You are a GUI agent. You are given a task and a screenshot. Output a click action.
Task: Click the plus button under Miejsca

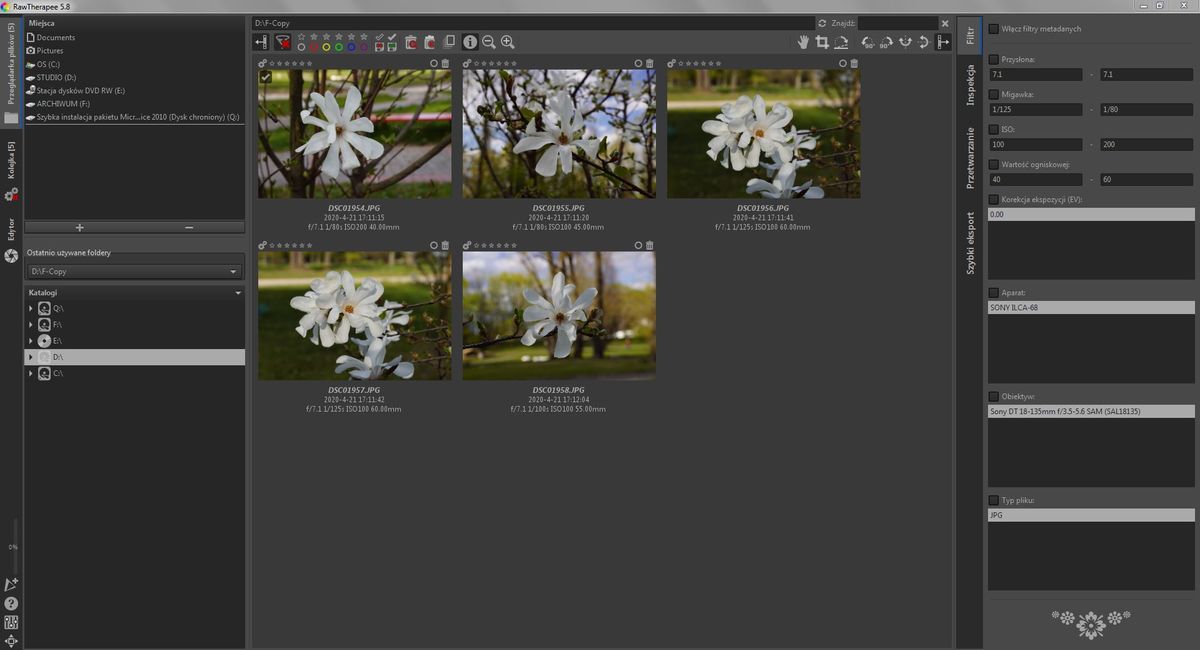pyautogui.click(x=79, y=227)
